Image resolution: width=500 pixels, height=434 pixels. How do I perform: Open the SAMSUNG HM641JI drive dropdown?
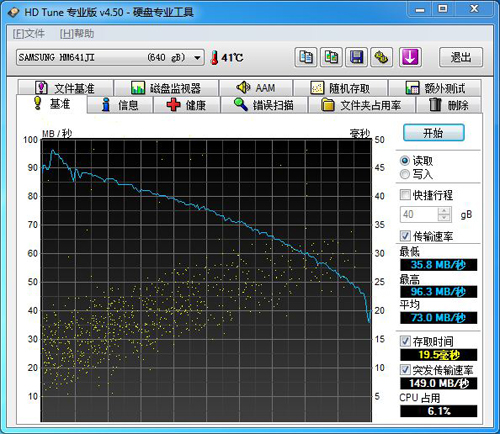110,57
